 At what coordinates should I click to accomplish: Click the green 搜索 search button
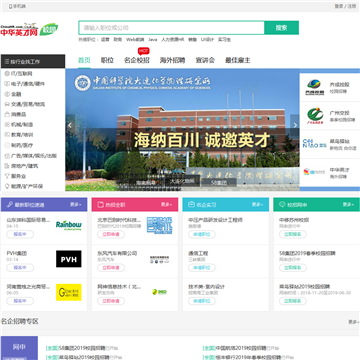pos(281,28)
